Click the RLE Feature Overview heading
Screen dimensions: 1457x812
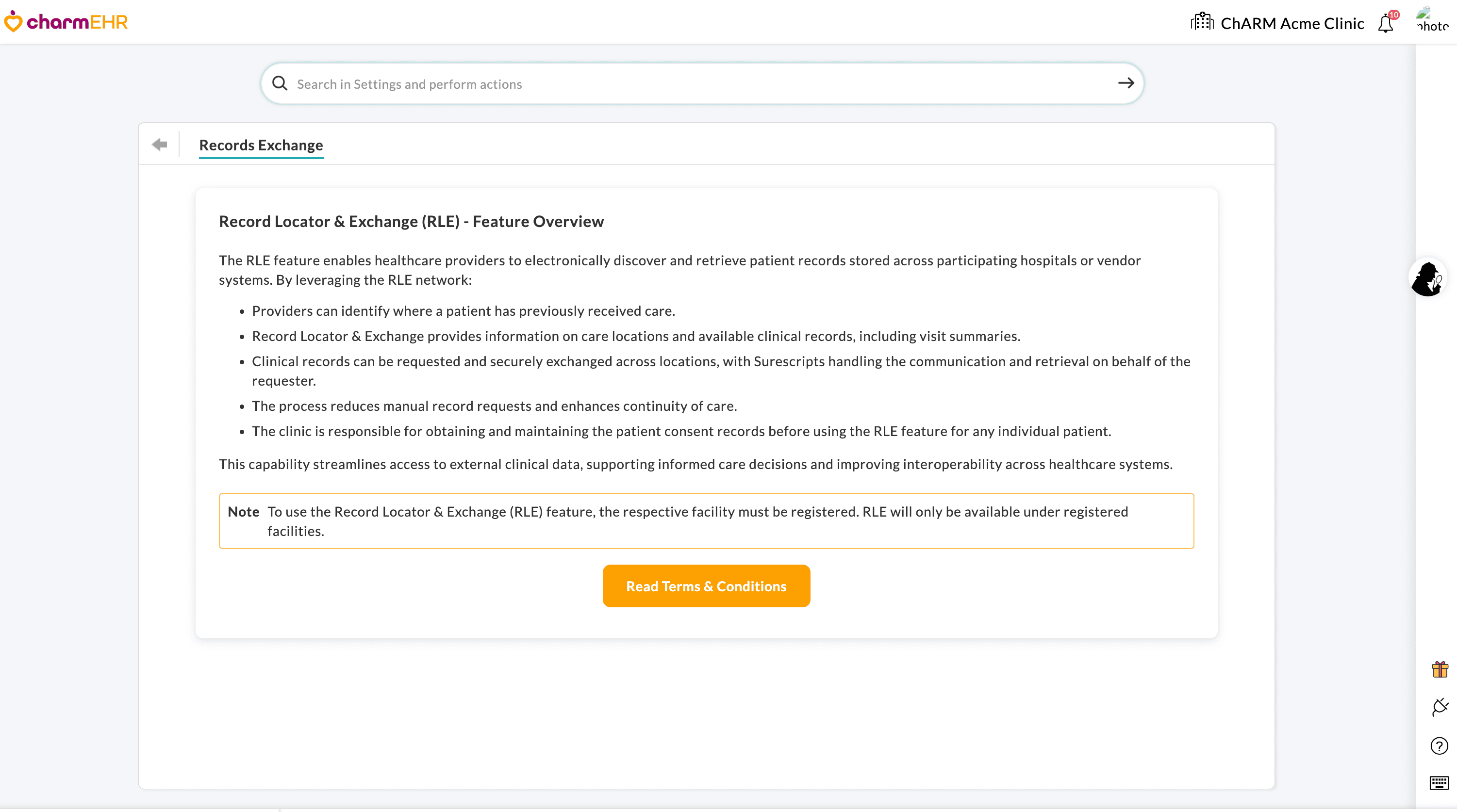(411, 221)
